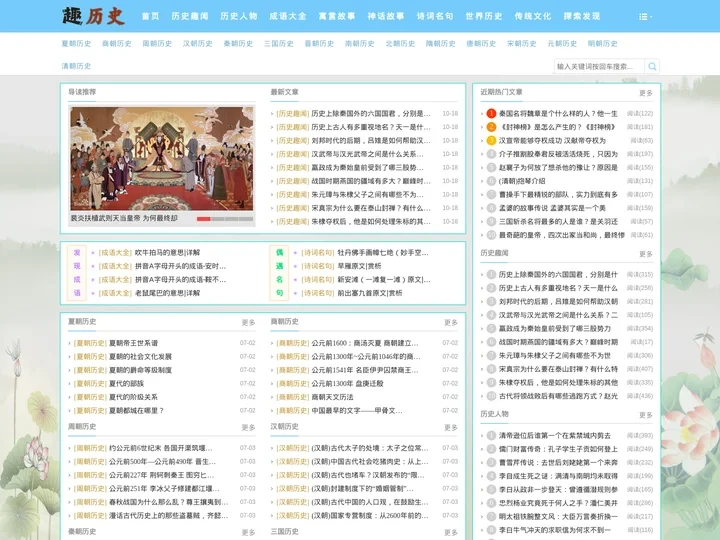This screenshot has height=540, width=720.
Task: Click 更多 next to 汉朝历史 section heading
Action: pos(451,428)
